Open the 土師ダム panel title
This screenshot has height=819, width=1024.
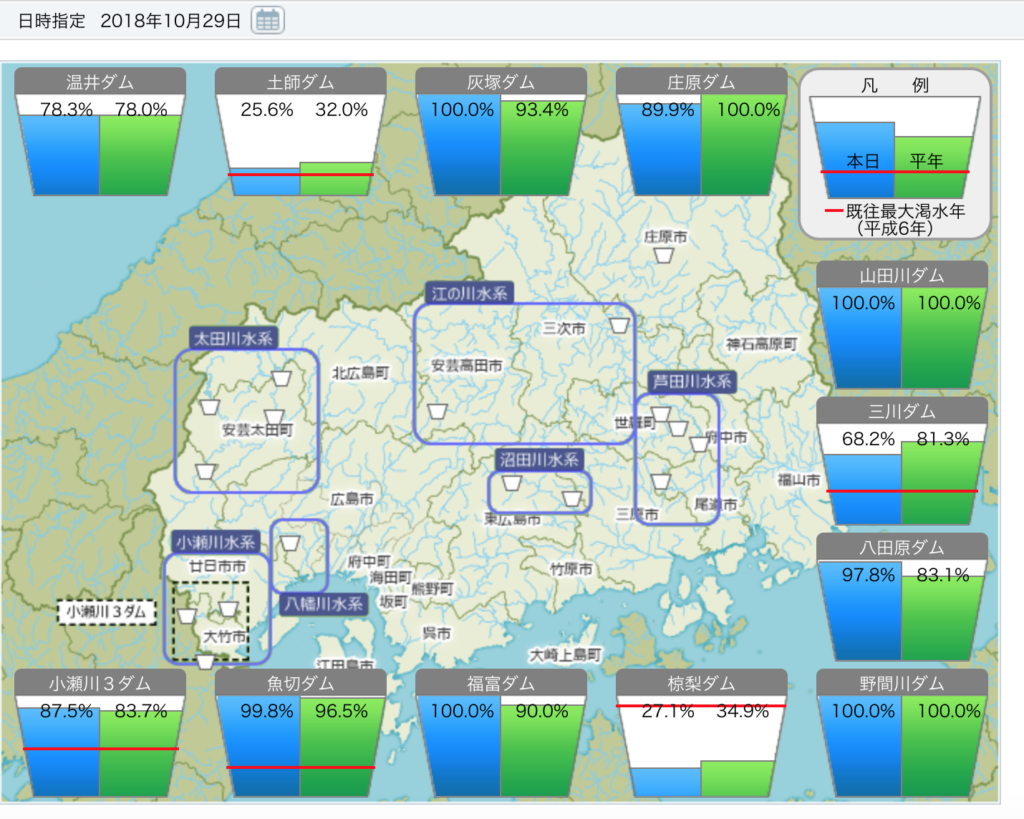(x=300, y=82)
